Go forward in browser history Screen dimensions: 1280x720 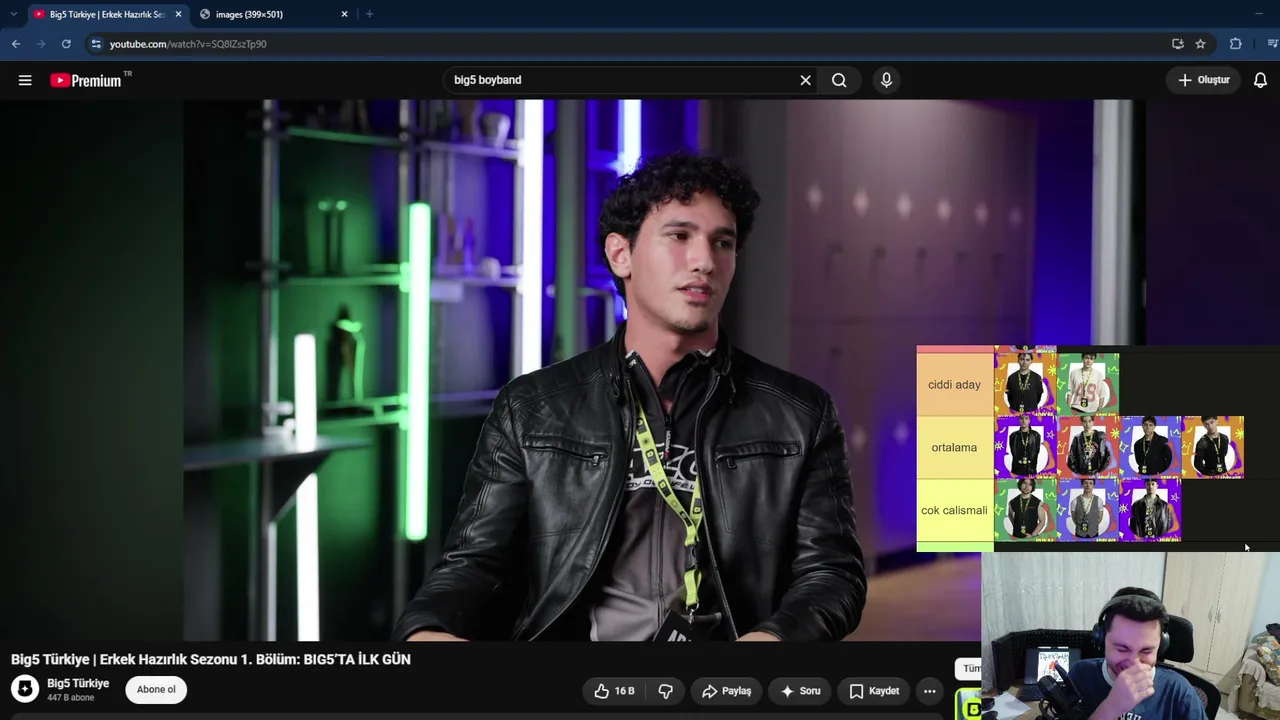(41, 44)
